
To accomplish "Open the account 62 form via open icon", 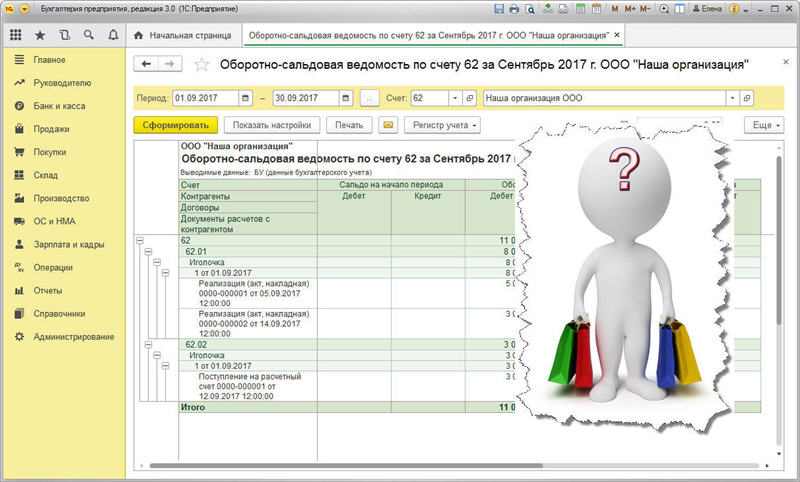I will (470, 98).
